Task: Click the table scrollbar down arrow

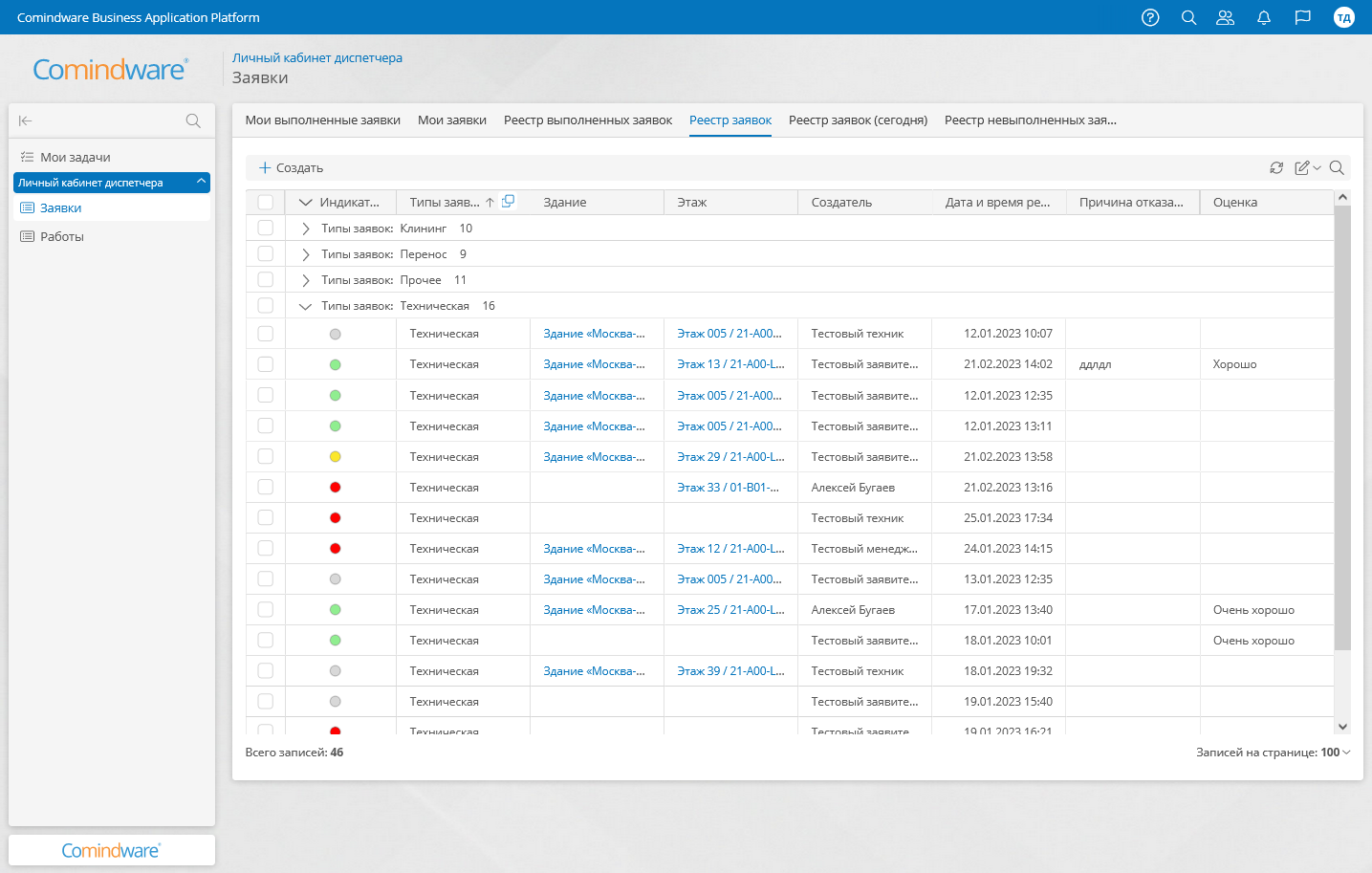Action: click(1342, 727)
